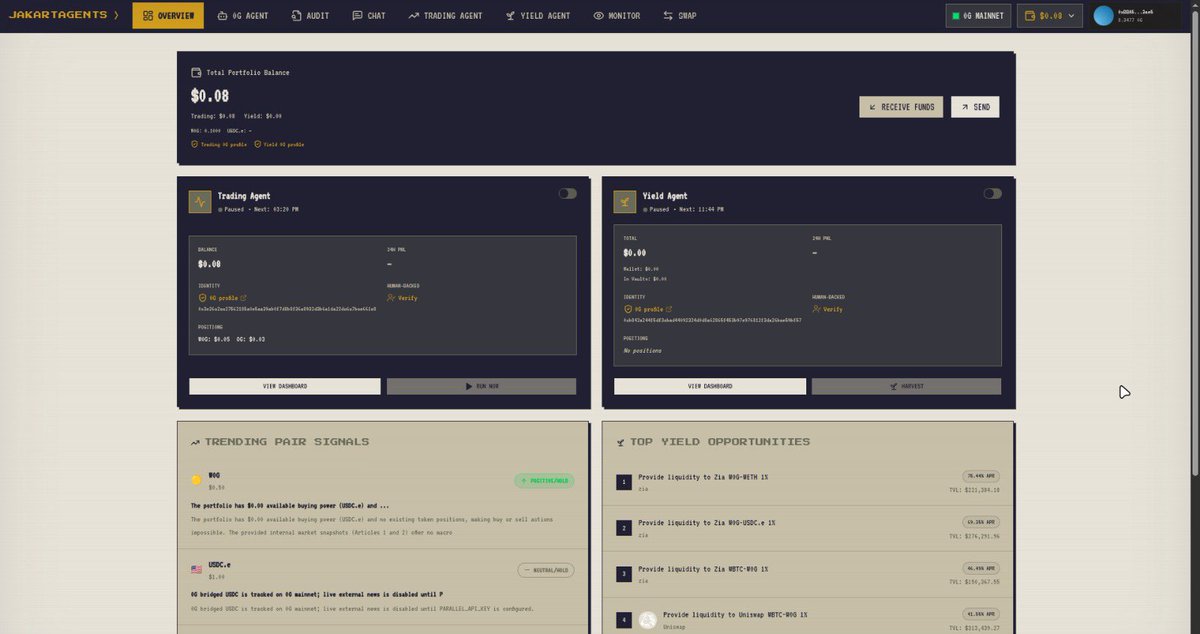Click the NEUTRAL/HOLD signal badge
Image resolution: width=1200 pixels, height=634 pixels.
coord(546,570)
